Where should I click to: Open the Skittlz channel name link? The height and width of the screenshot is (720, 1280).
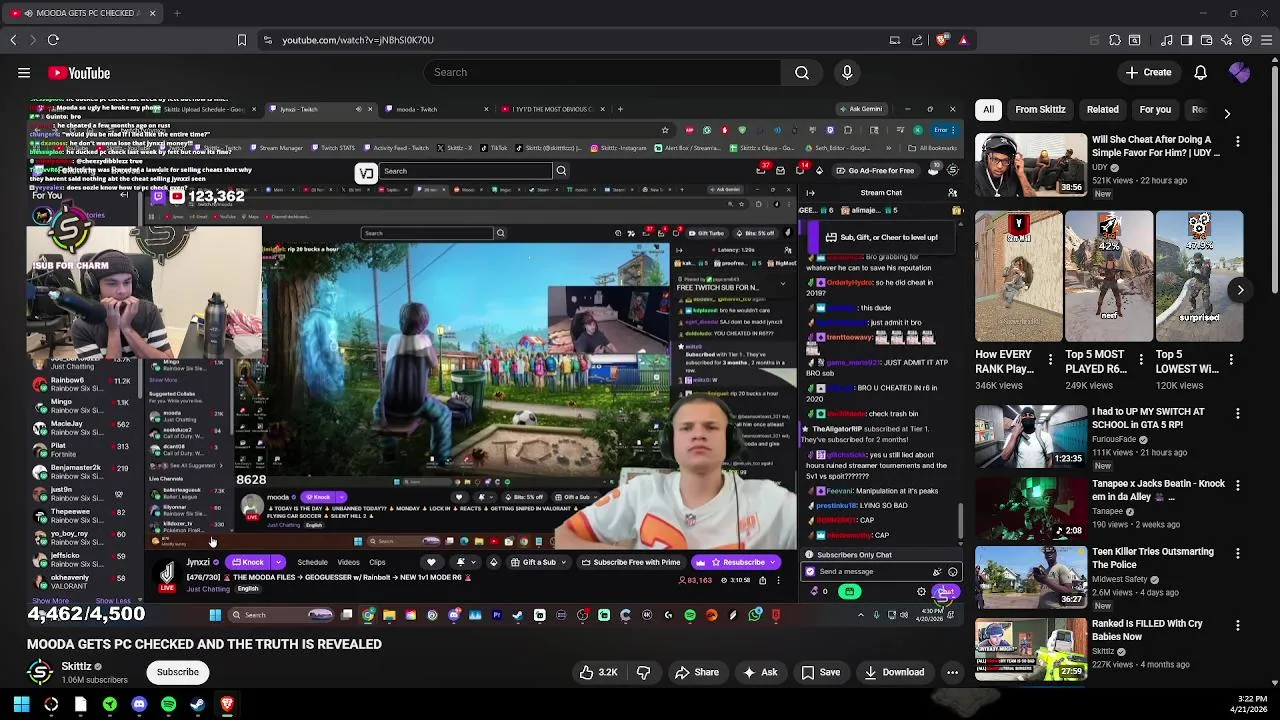point(76,666)
